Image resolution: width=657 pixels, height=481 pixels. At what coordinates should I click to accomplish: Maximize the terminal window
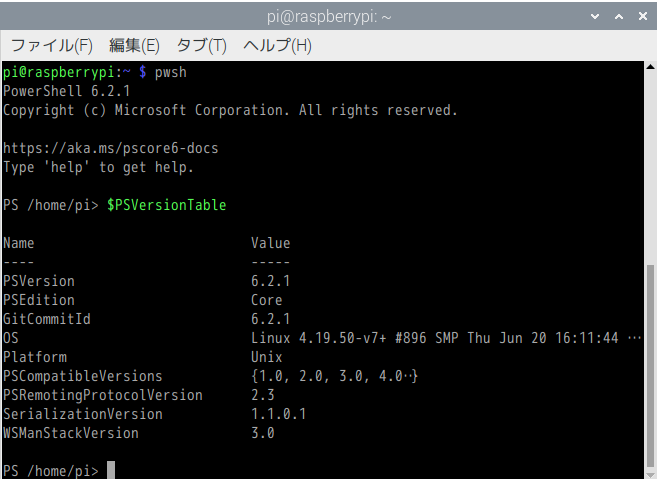[x=618, y=16]
